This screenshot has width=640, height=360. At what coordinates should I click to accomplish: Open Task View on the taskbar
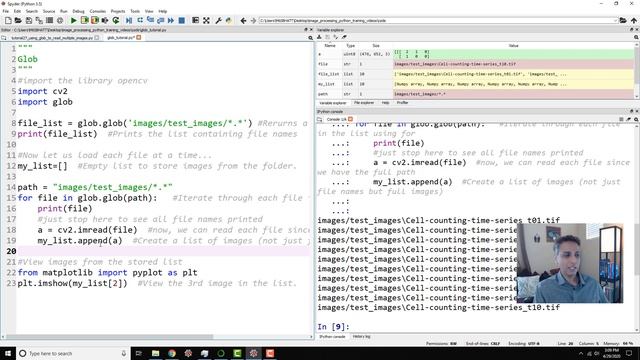(138, 353)
